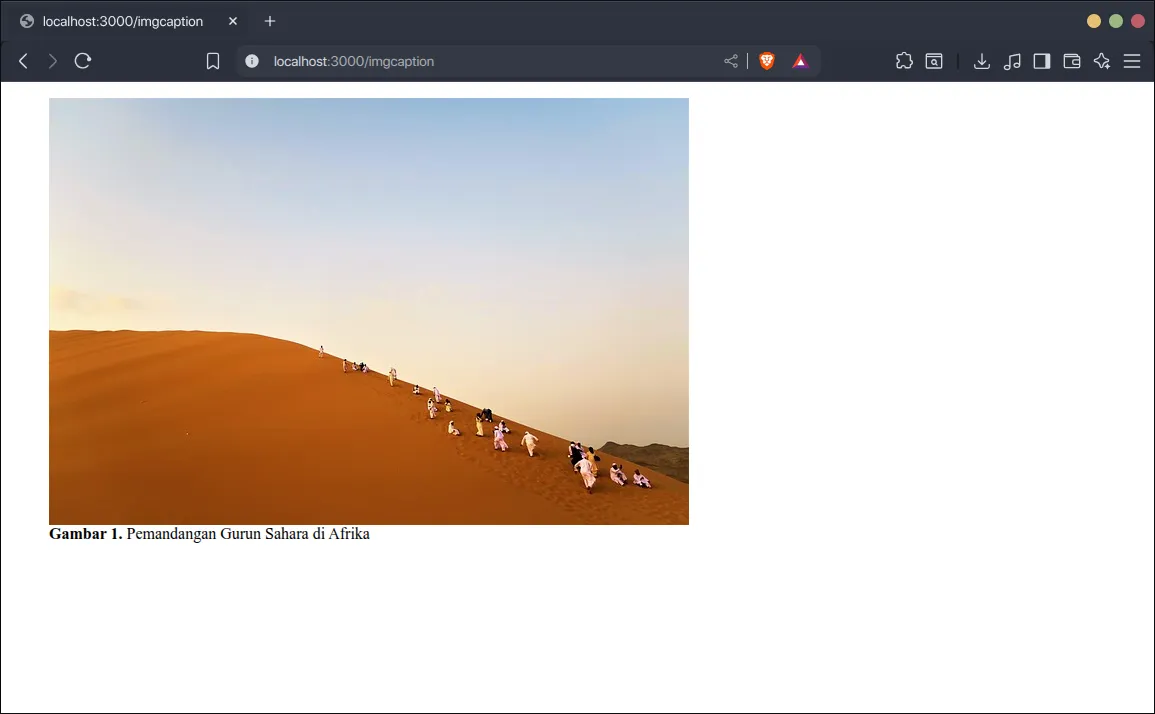Open the tab search icon
Screen dimensions: 1155x714
933,61
